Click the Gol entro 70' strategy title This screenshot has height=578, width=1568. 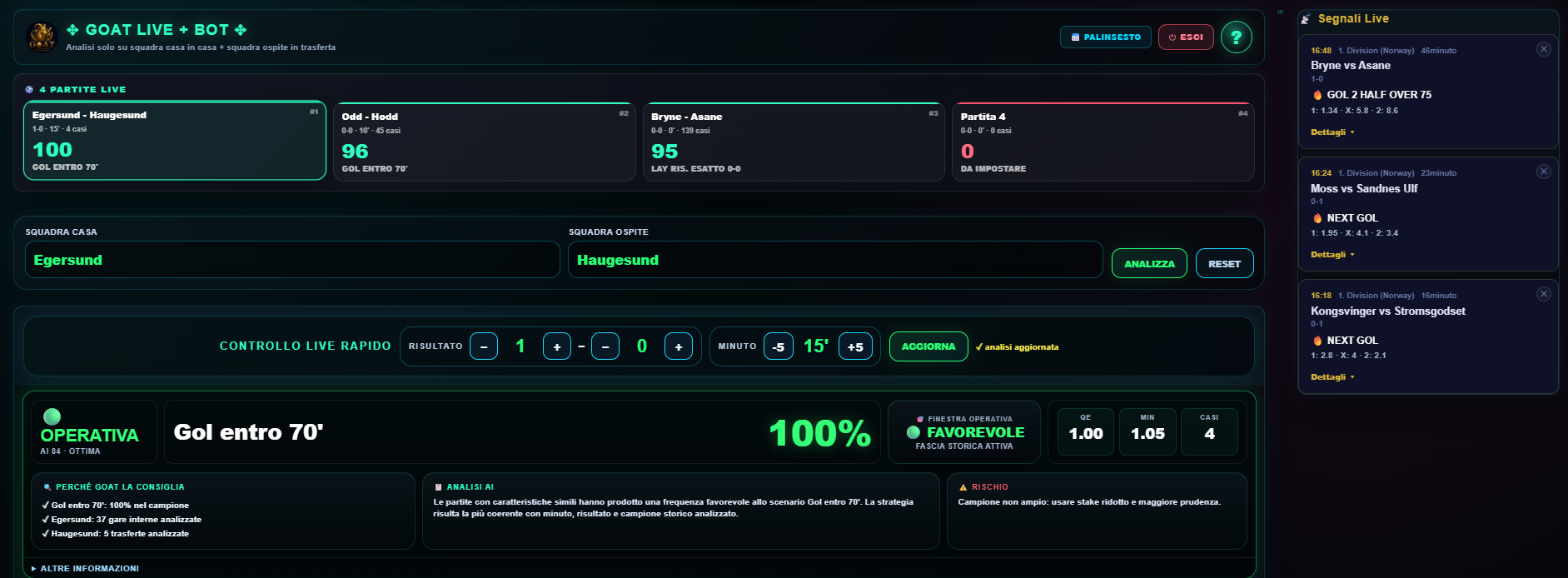coord(248,432)
